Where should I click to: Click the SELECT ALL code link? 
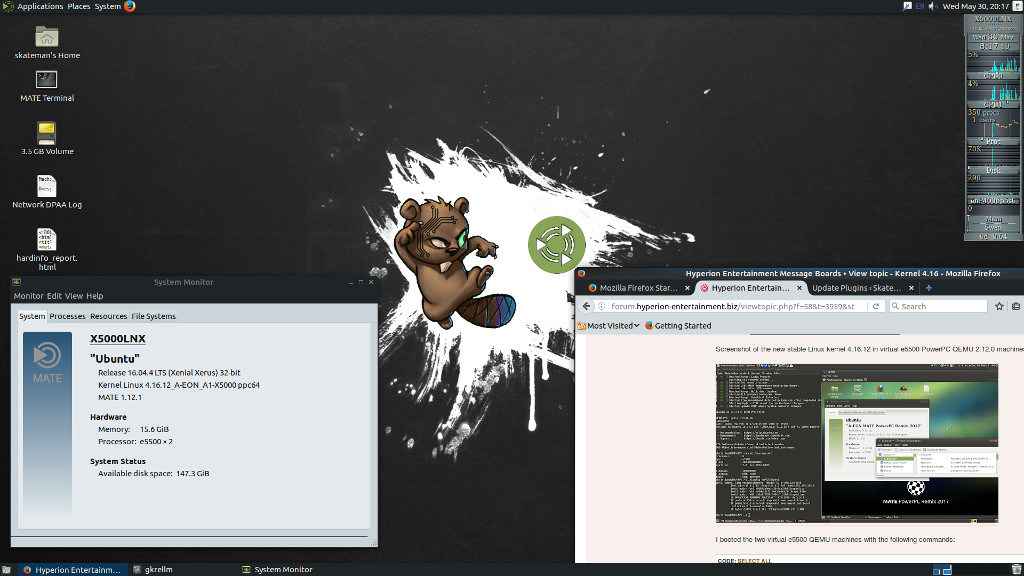point(754,560)
